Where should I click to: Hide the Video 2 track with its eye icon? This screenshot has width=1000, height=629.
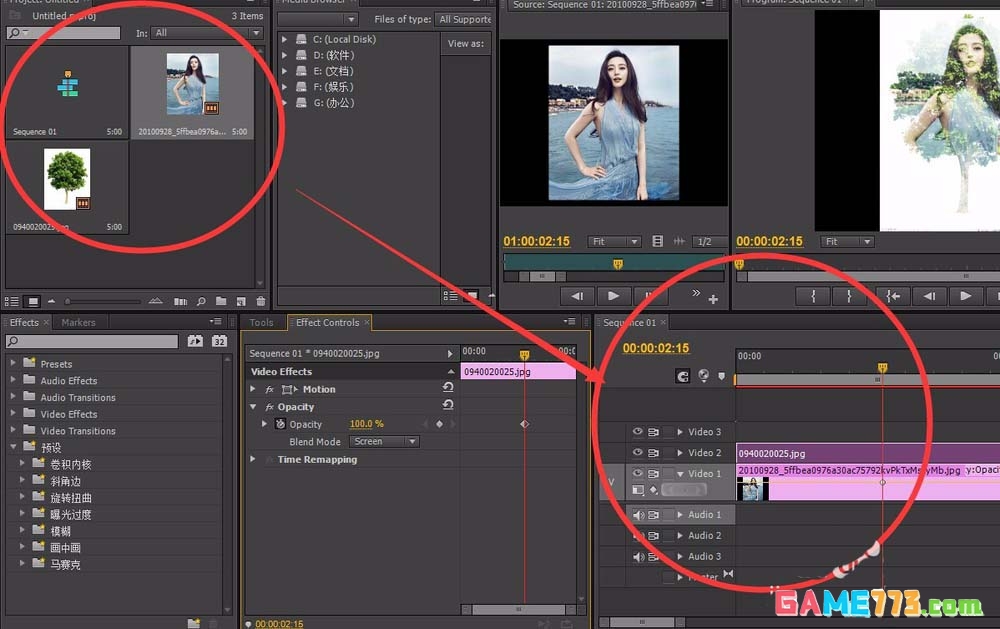637,453
